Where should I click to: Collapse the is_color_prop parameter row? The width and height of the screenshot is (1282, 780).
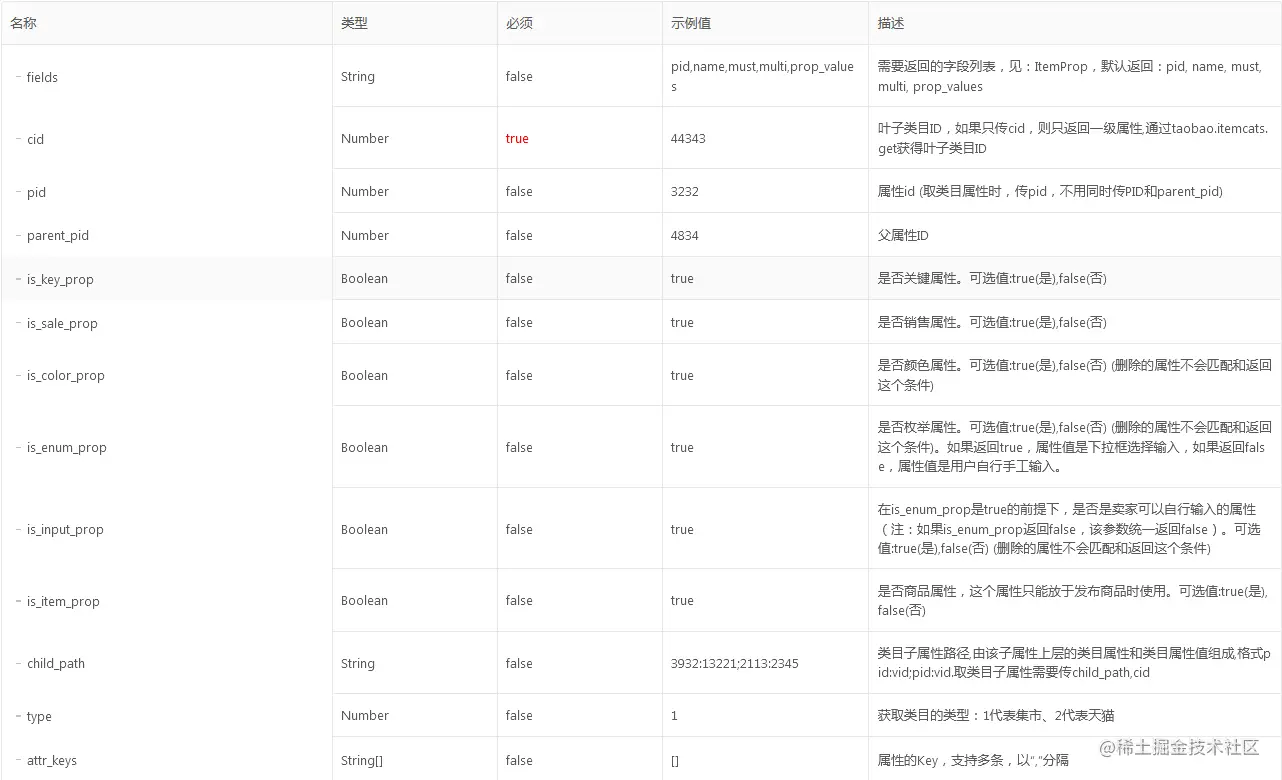17,375
